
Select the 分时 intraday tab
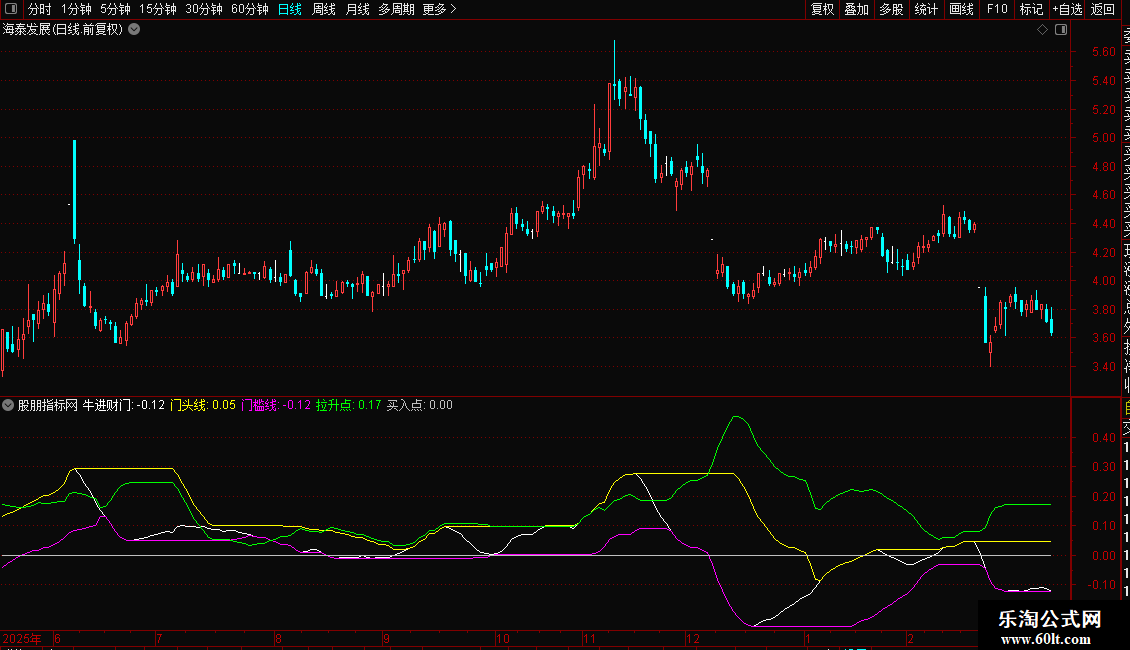[39, 9]
